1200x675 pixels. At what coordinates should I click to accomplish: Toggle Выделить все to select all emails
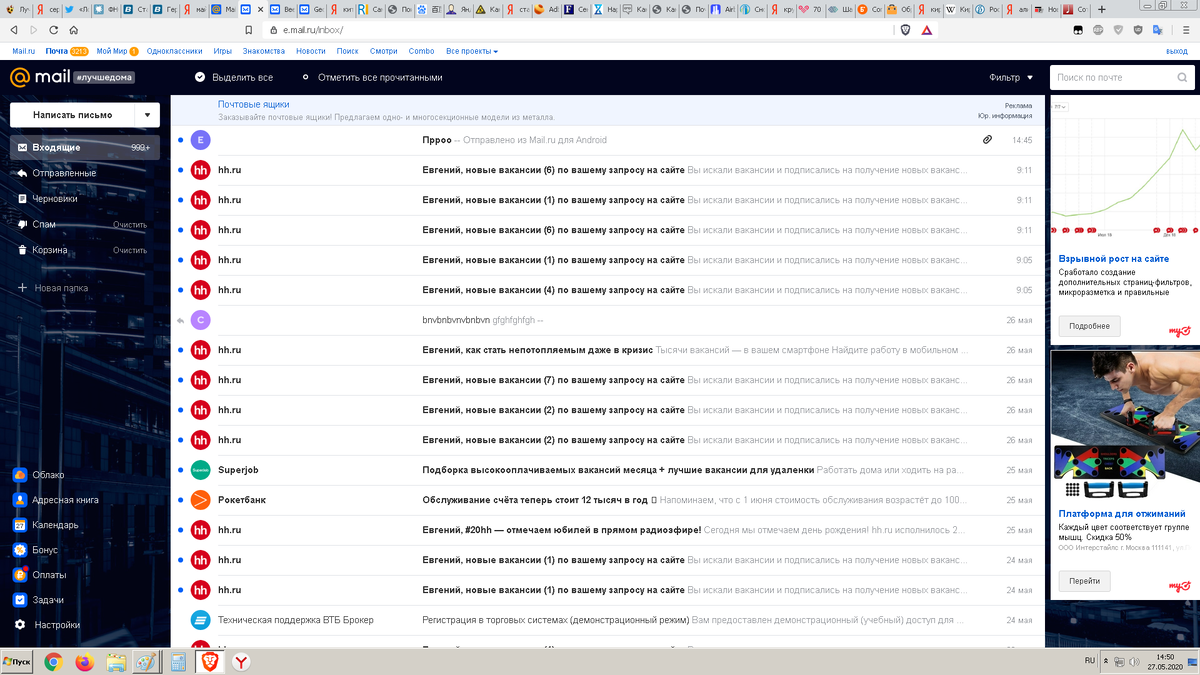(x=234, y=77)
